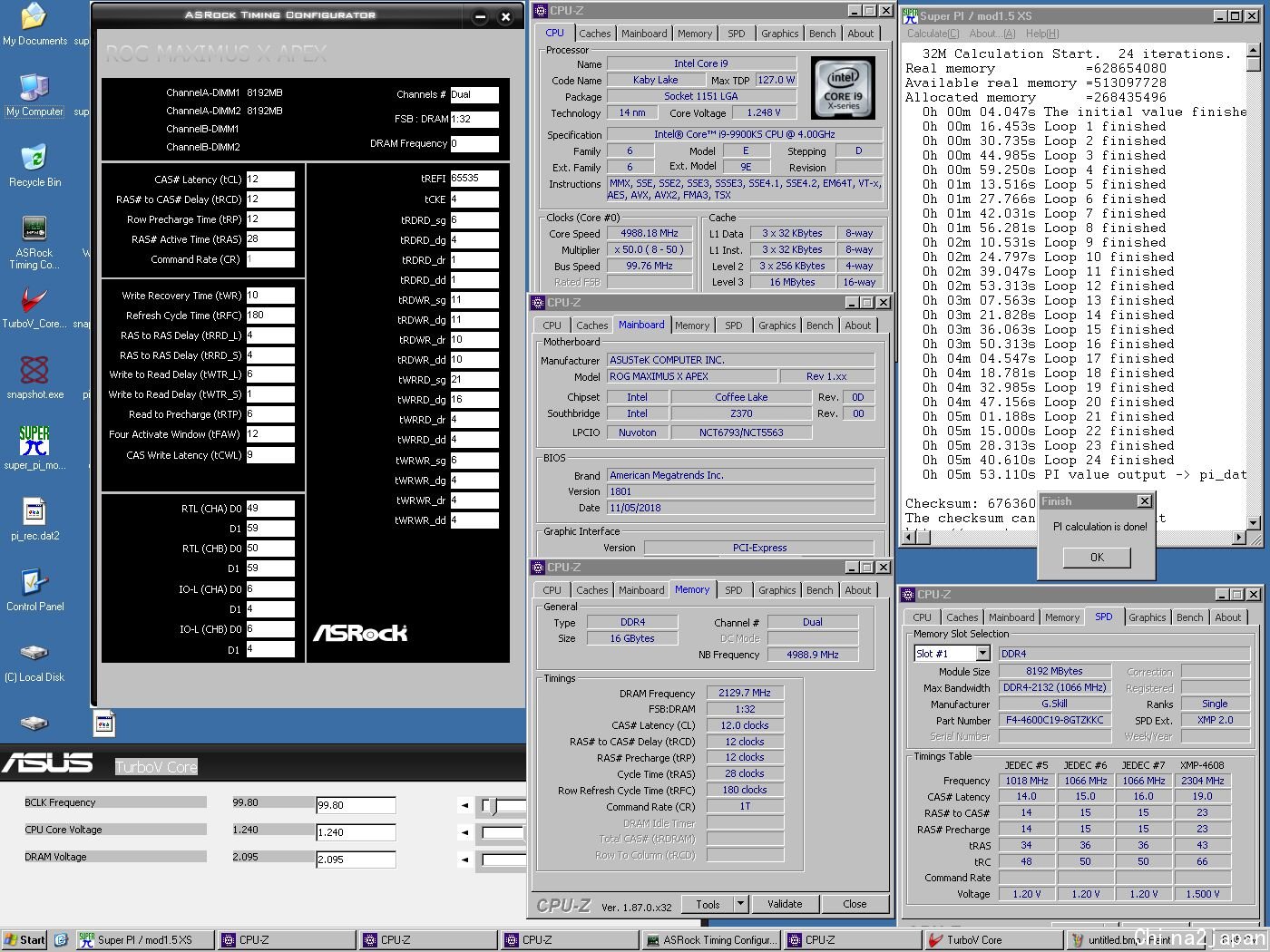Open the Control Panel desktop icon
The width and height of the screenshot is (1270, 952).
click(34, 590)
